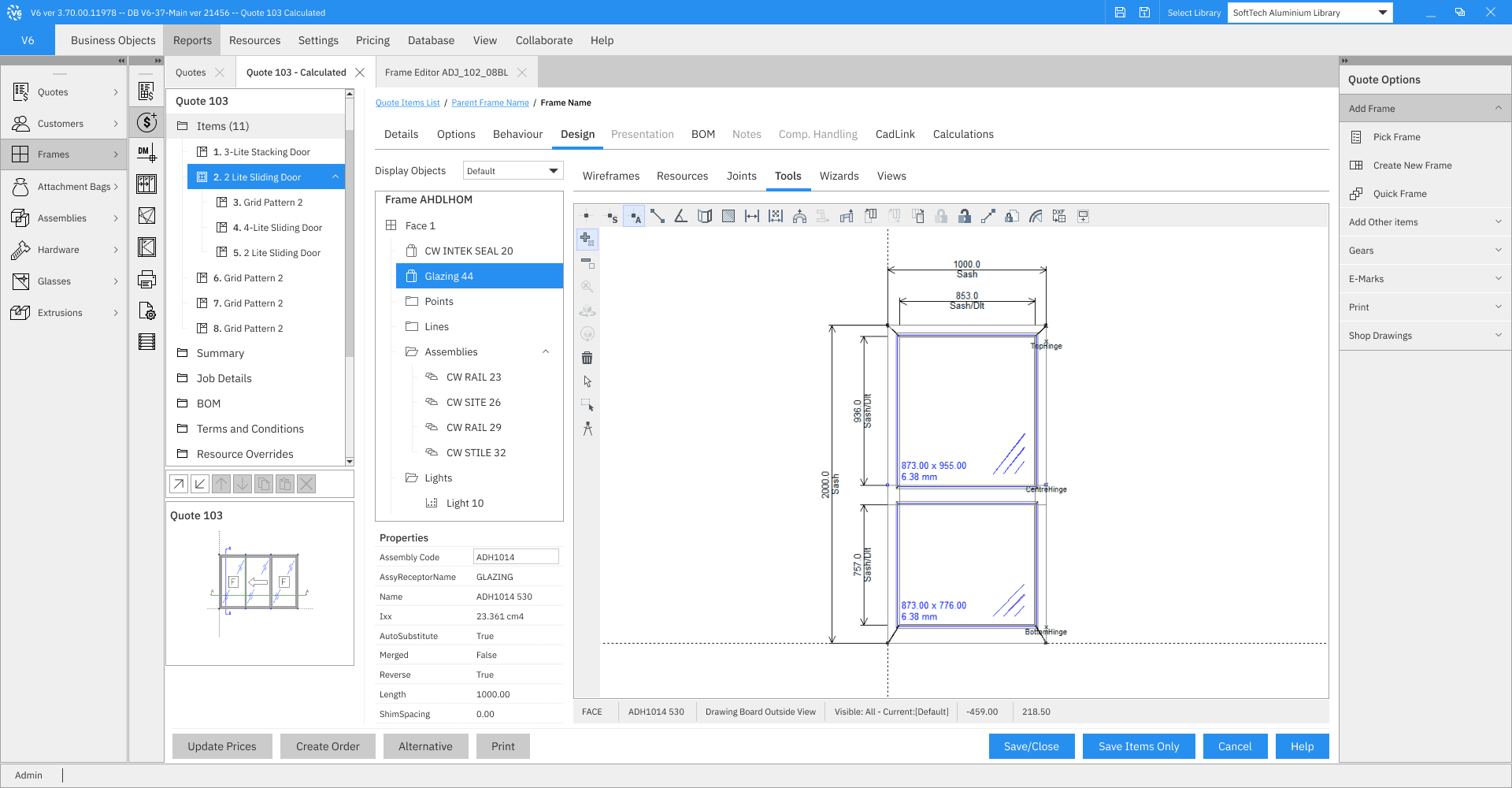Click the sliding door panels sidebar icon
The width and height of the screenshot is (1512, 788).
(146, 184)
